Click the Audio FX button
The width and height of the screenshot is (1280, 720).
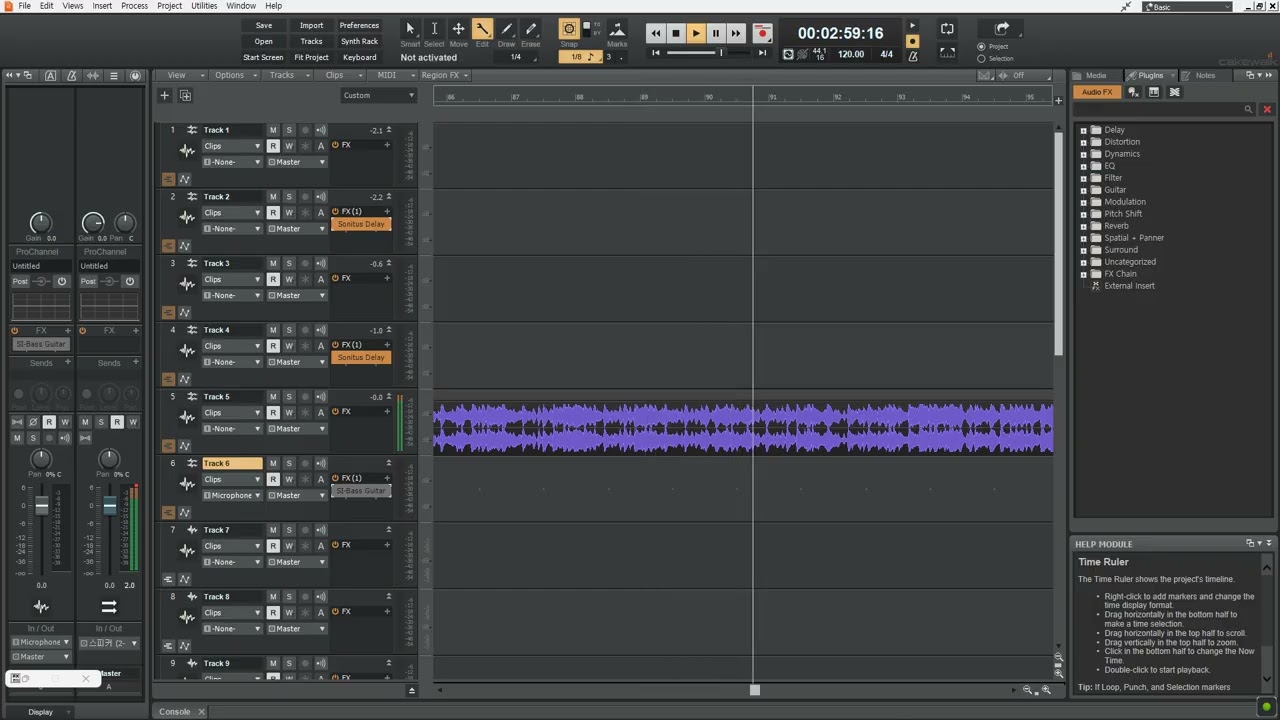tap(1097, 92)
